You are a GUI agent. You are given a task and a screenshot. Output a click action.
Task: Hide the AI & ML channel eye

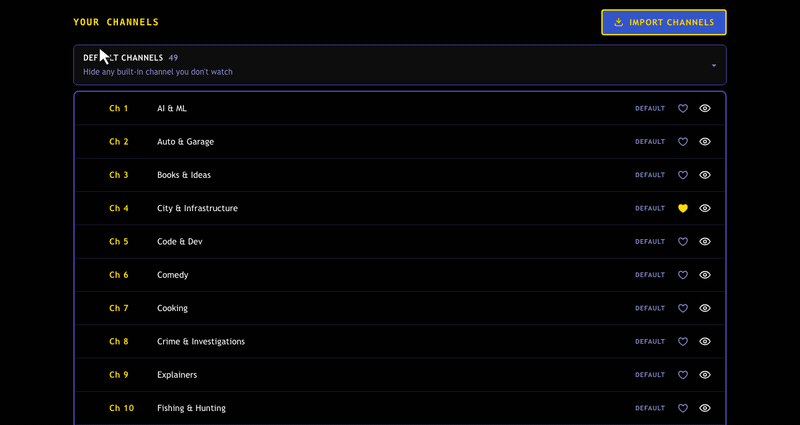pyautogui.click(x=705, y=108)
